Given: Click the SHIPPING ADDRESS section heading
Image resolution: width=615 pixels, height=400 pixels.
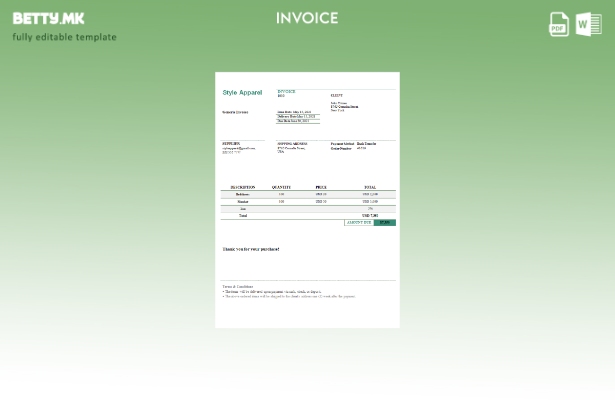Looking at the screenshot, I should pyautogui.click(x=292, y=144).
